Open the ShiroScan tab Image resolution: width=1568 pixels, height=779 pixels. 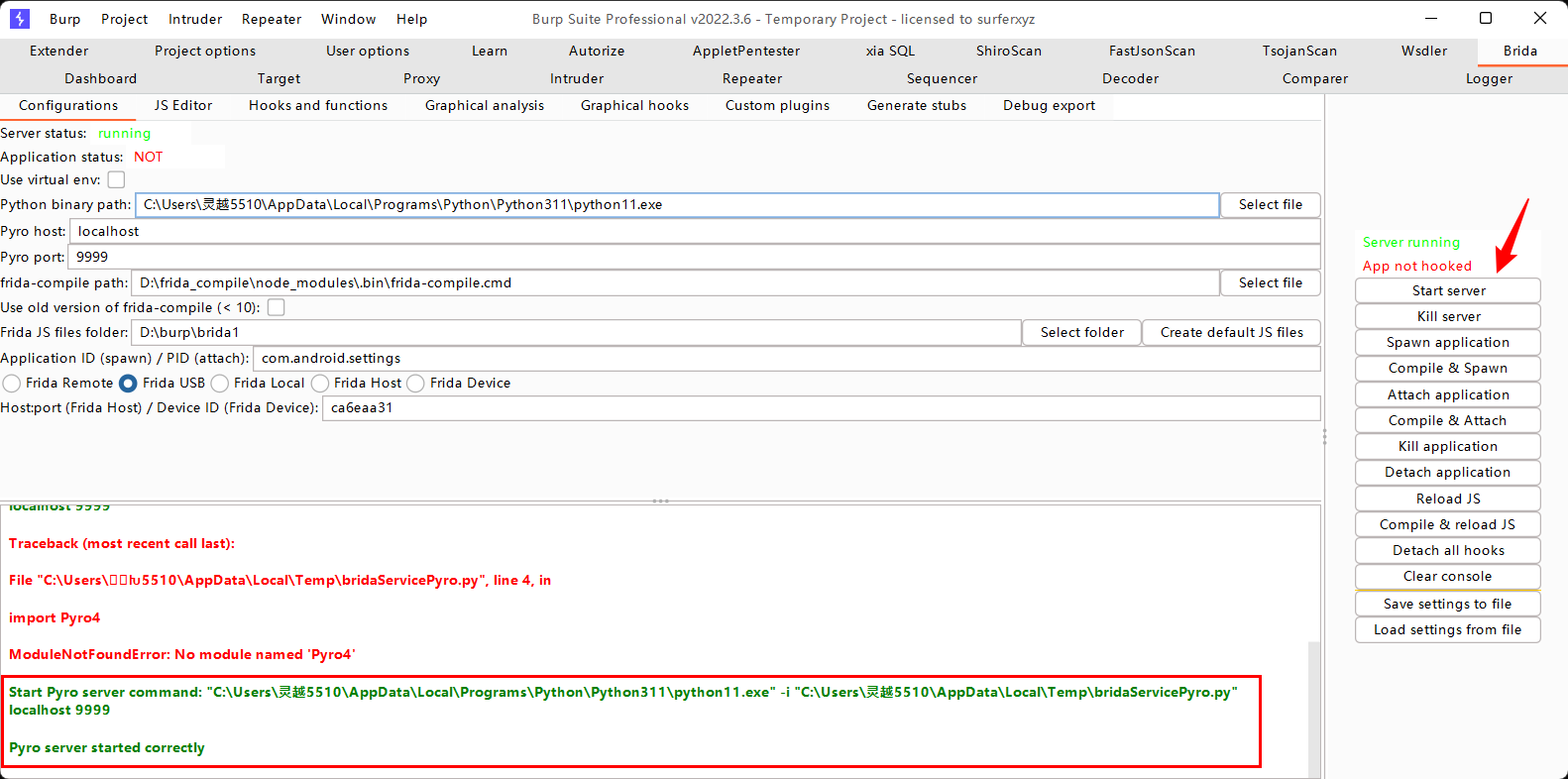[x=1009, y=51]
